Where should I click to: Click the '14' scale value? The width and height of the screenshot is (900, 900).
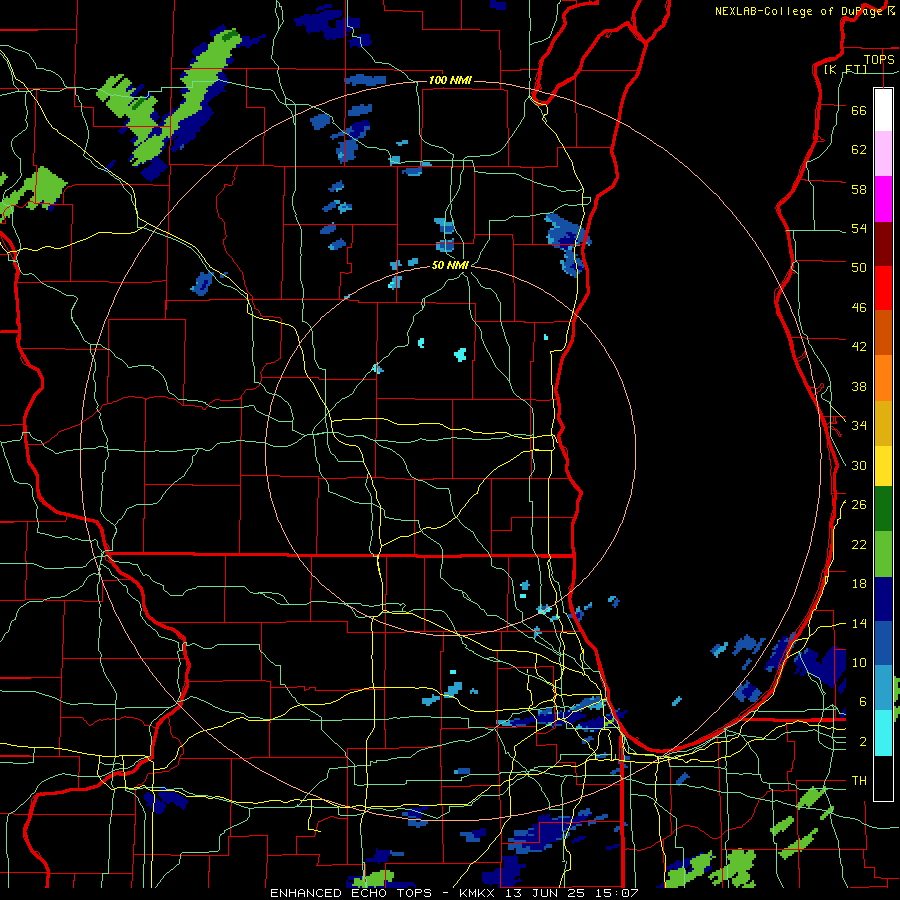[859, 623]
